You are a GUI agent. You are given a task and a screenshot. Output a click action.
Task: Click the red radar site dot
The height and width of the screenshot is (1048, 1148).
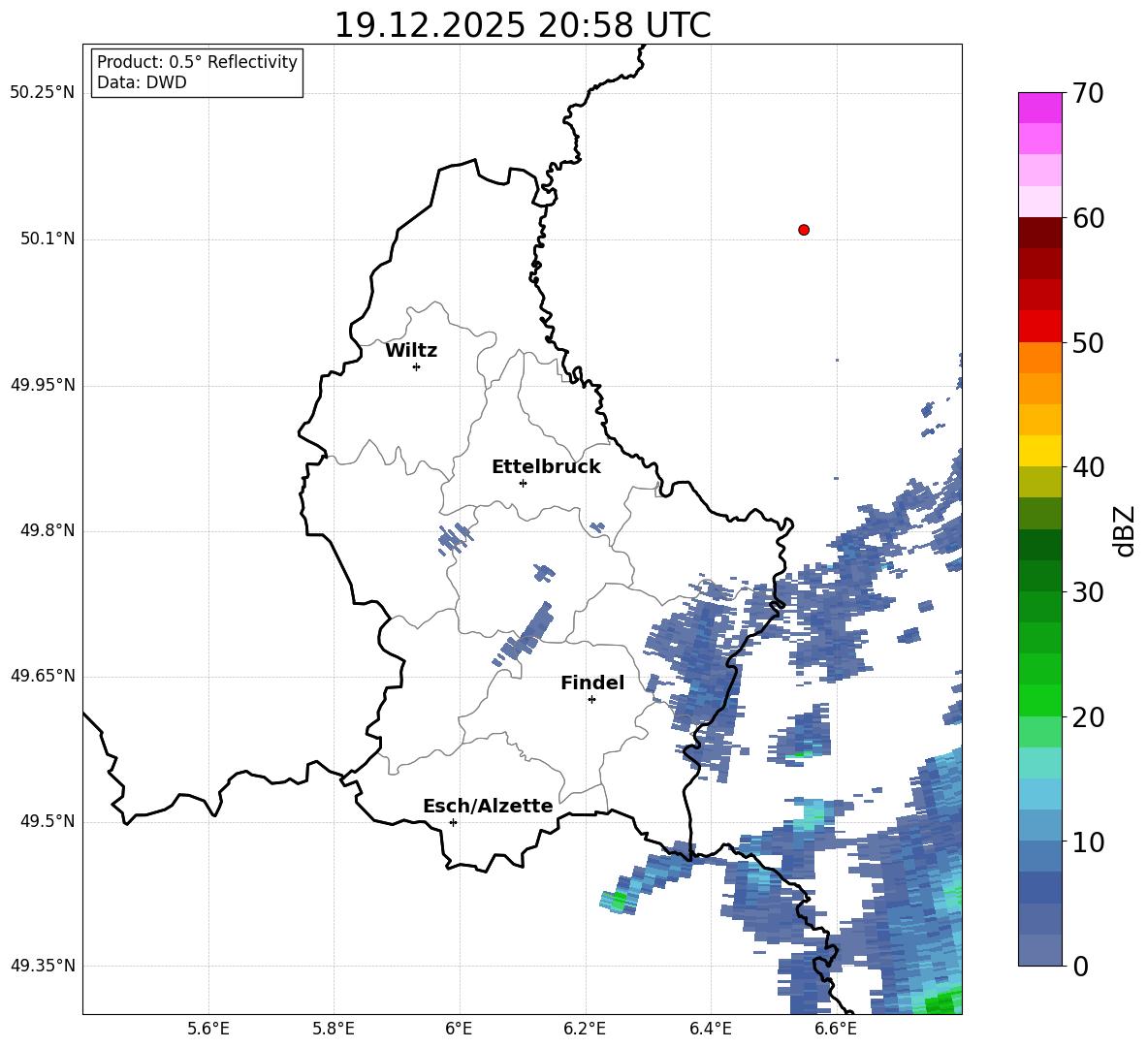804,230
